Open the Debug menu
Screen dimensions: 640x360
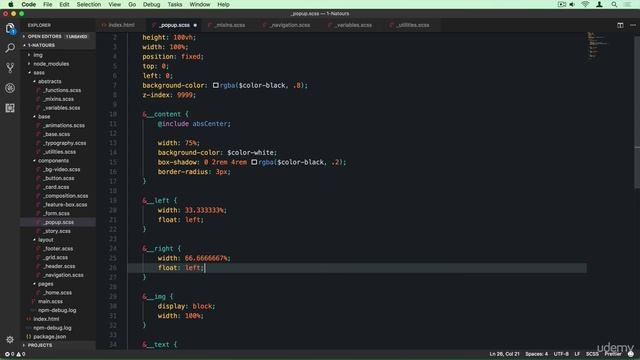(x=151, y=4)
